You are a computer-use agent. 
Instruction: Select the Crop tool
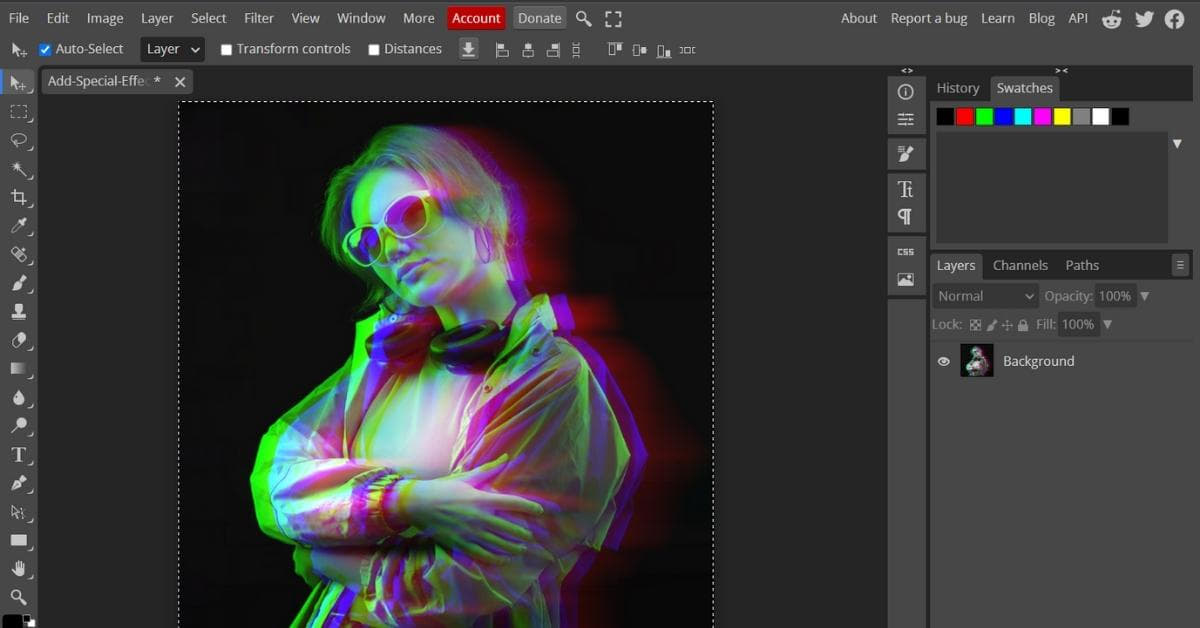point(18,197)
